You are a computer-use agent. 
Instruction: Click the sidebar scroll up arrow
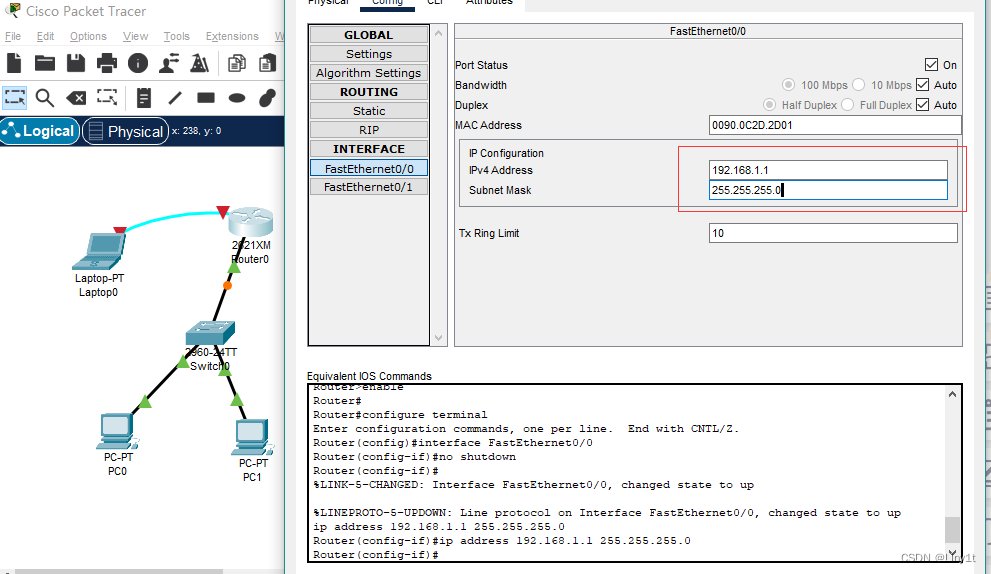click(x=439, y=33)
